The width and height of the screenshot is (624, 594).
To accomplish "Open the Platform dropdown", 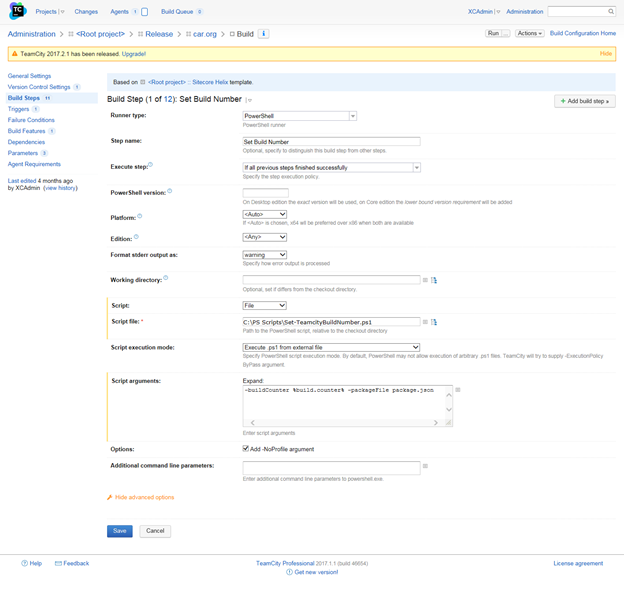I will pos(265,214).
